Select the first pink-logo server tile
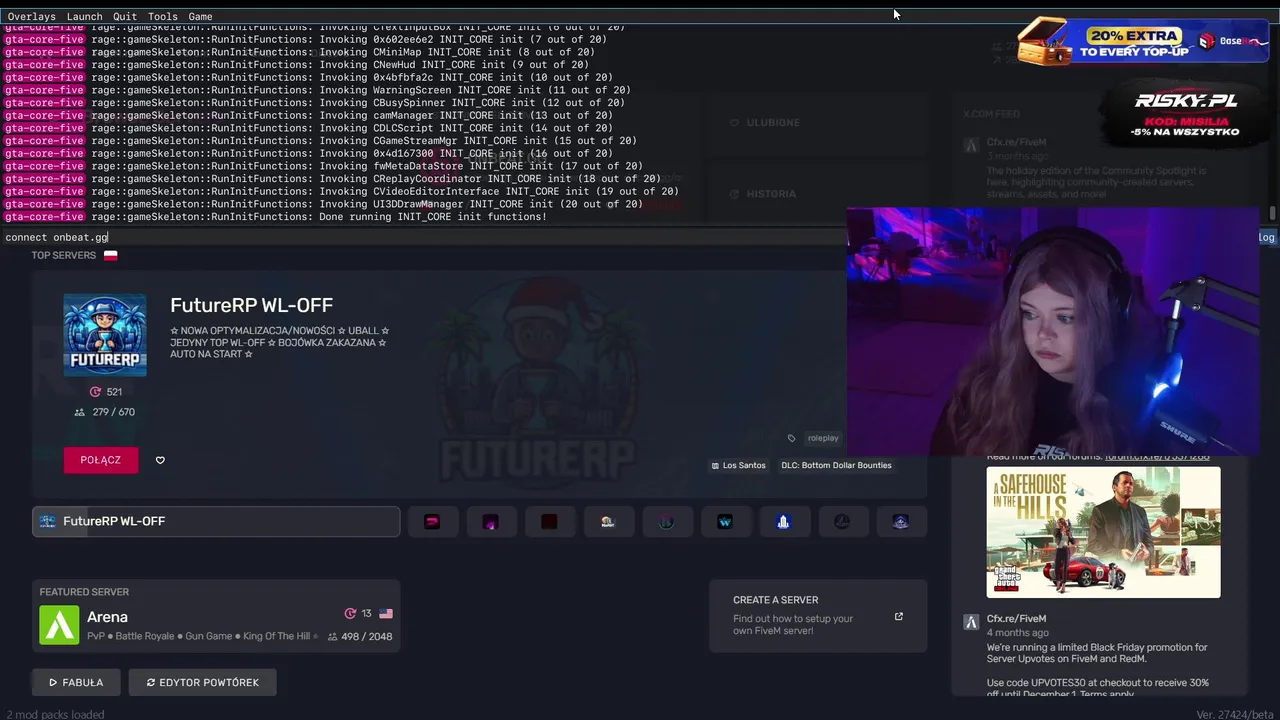 [x=432, y=521]
